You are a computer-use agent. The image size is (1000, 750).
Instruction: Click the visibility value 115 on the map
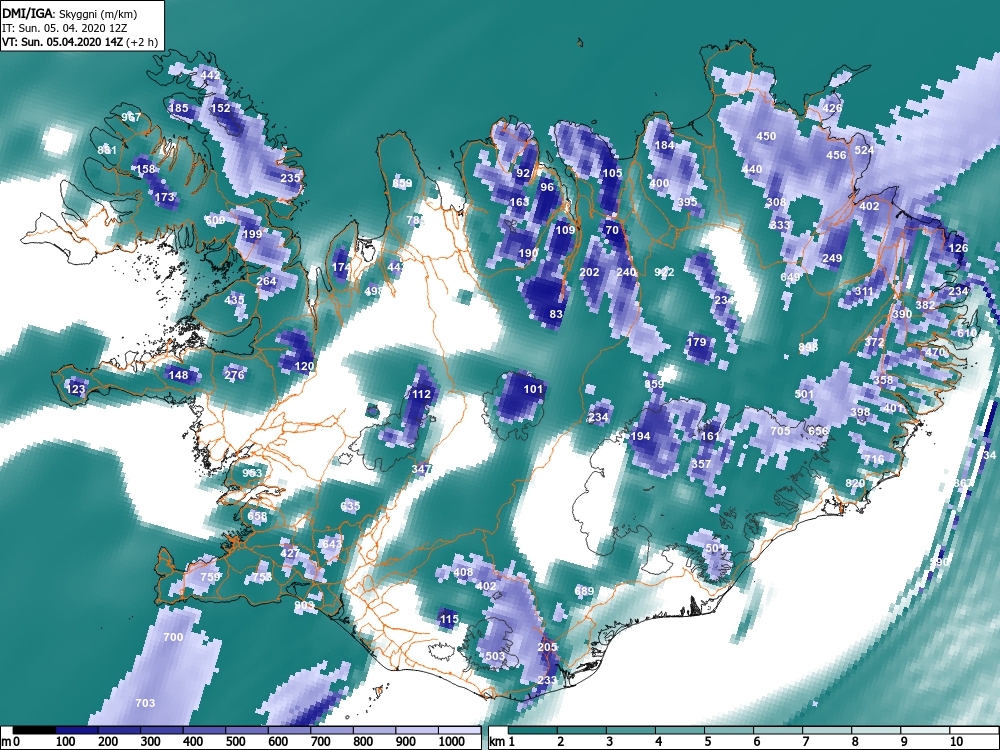[x=449, y=619]
